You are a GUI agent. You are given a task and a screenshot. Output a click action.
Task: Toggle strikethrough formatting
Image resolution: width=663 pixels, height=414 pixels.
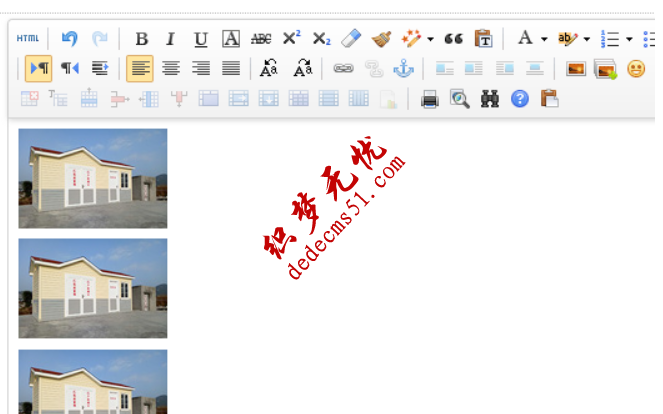[261, 39]
